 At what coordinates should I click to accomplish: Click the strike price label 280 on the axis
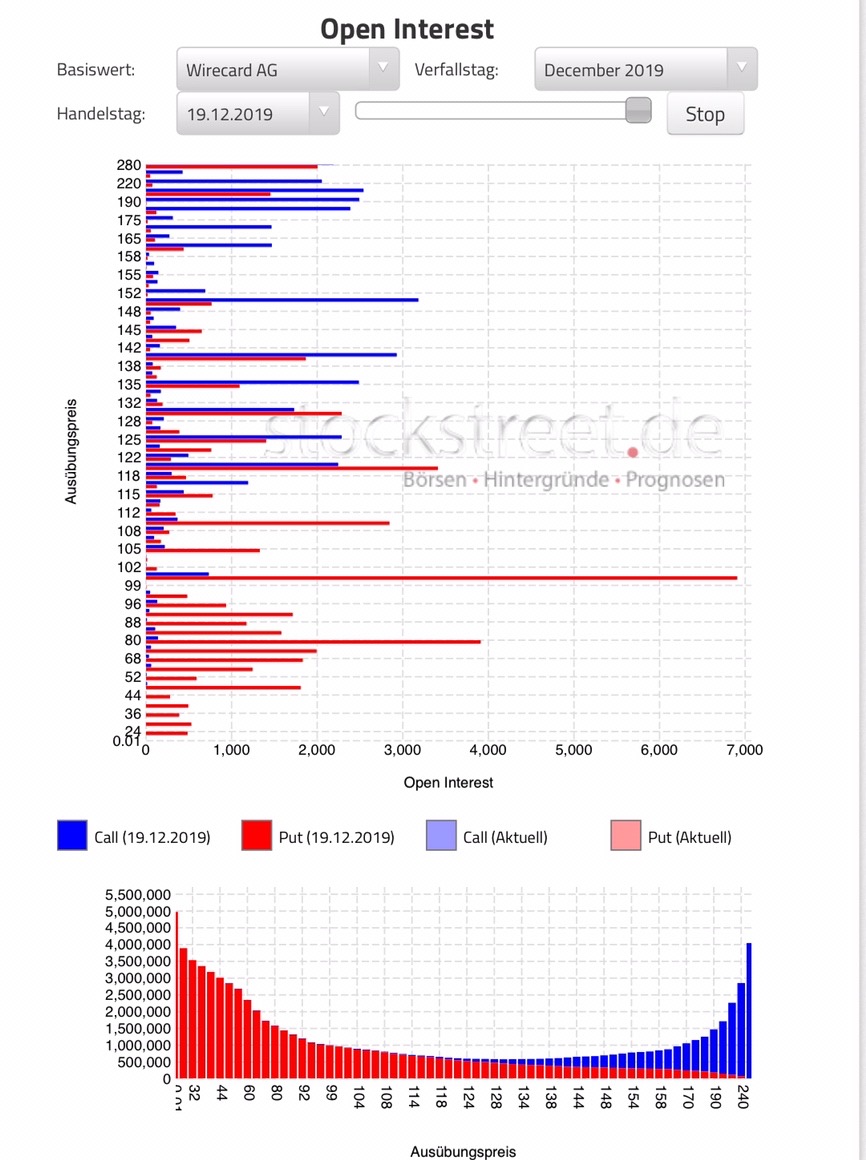(128, 164)
